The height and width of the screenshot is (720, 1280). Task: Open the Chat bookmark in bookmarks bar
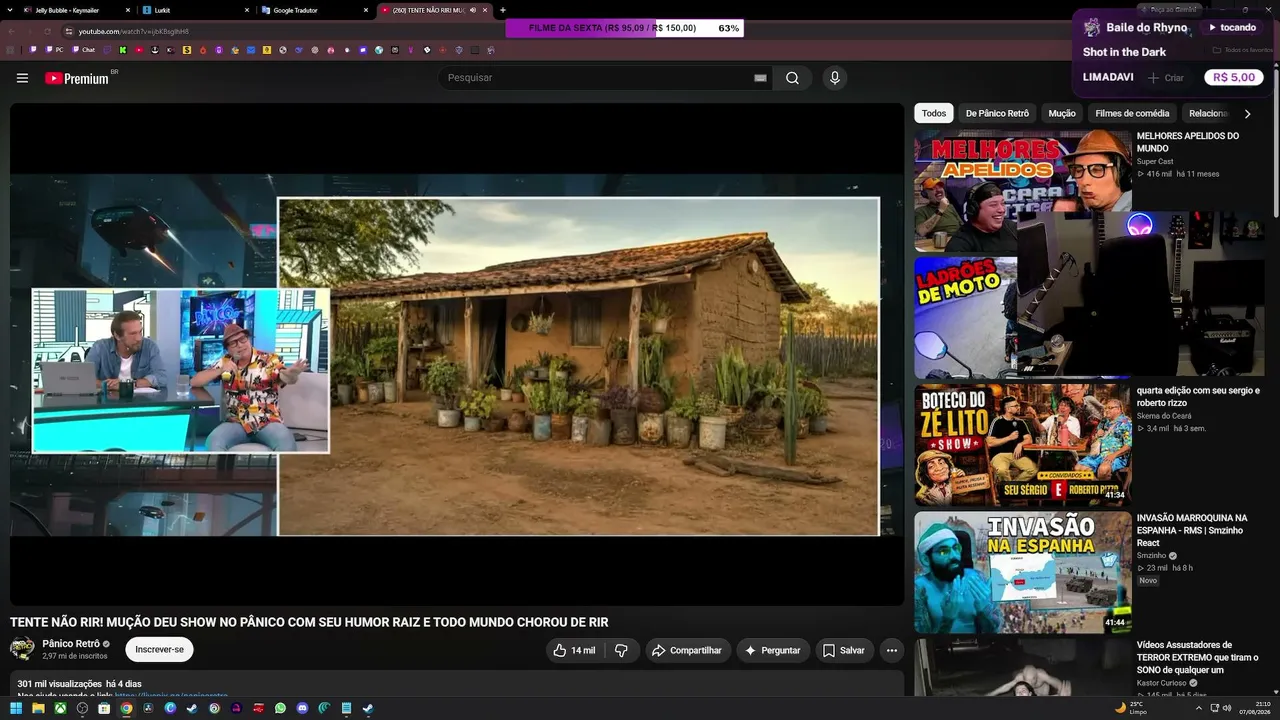coord(83,49)
